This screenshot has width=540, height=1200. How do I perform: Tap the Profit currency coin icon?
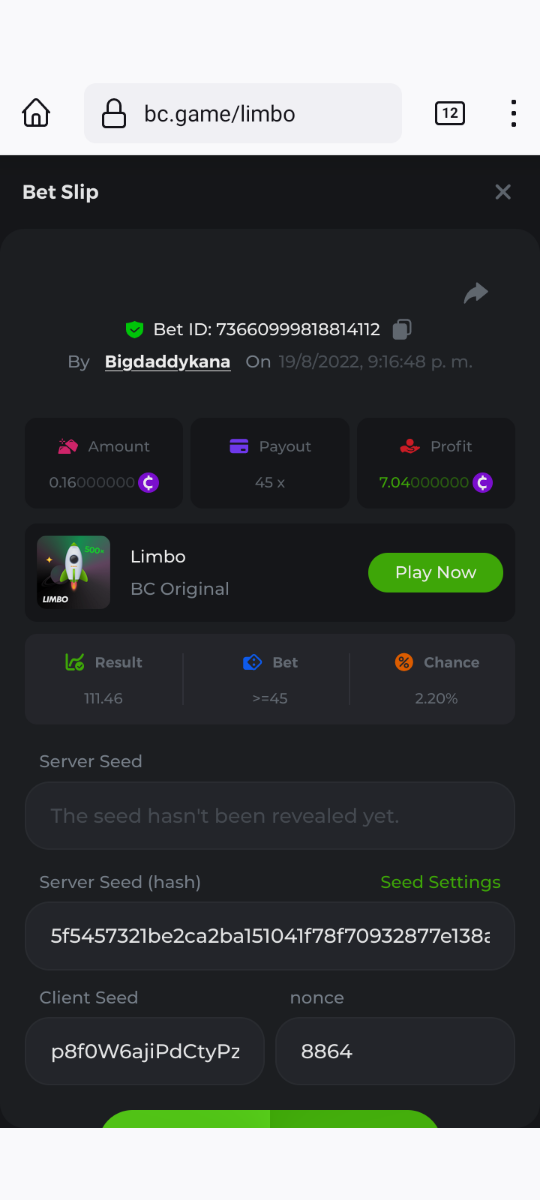click(483, 482)
